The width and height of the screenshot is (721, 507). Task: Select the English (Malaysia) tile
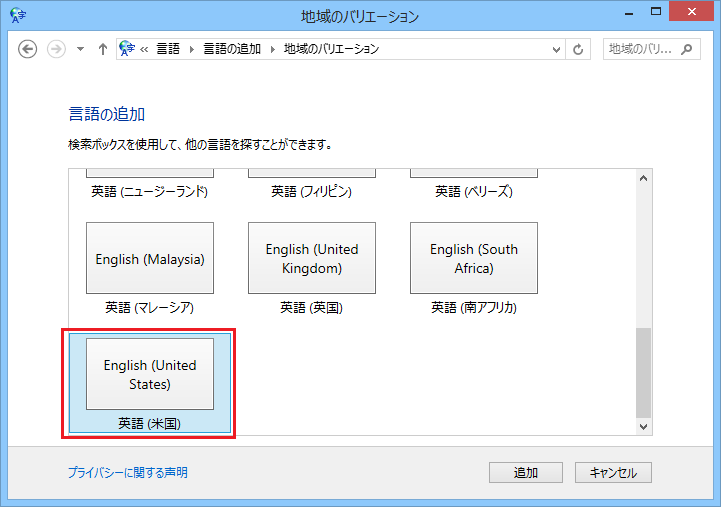(x=150, y=258)
